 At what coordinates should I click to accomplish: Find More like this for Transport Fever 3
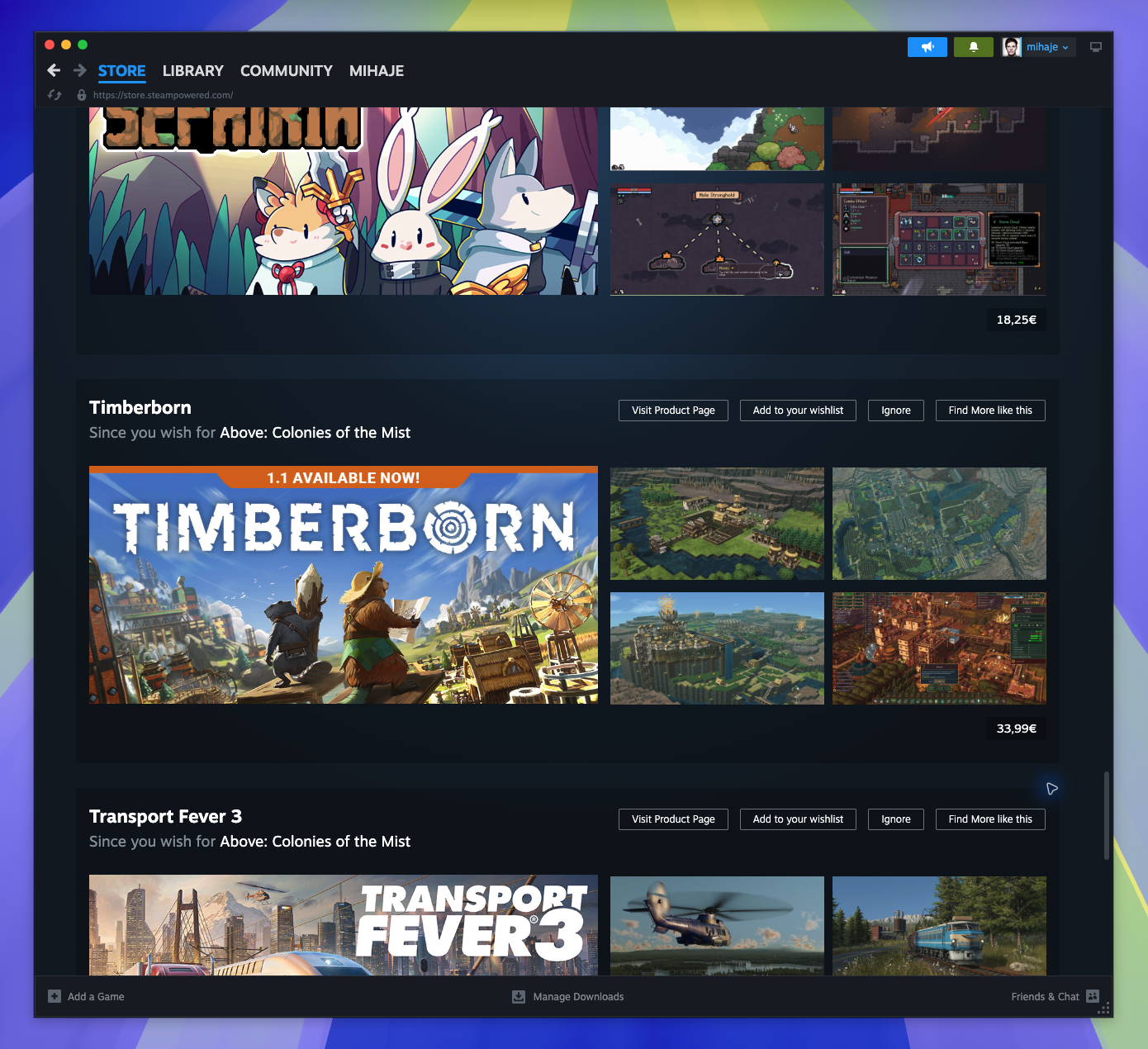pyautogui.click(x=990, y=819)
